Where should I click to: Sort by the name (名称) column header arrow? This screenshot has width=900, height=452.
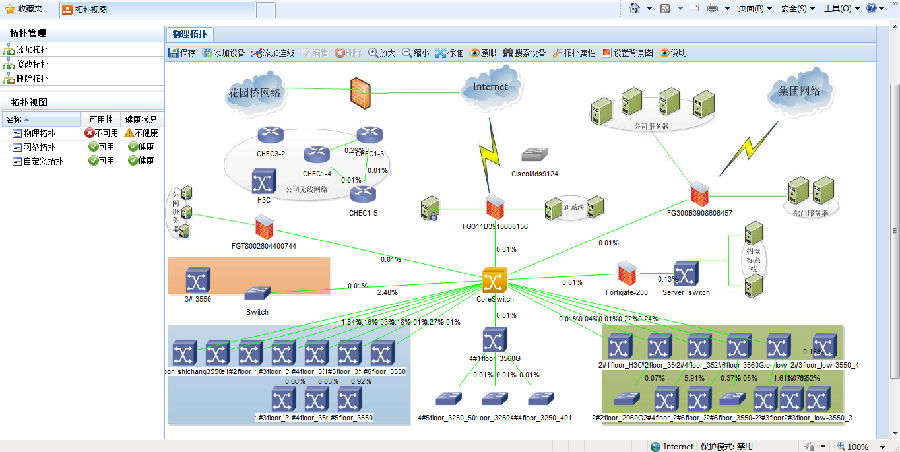[26, 120]
